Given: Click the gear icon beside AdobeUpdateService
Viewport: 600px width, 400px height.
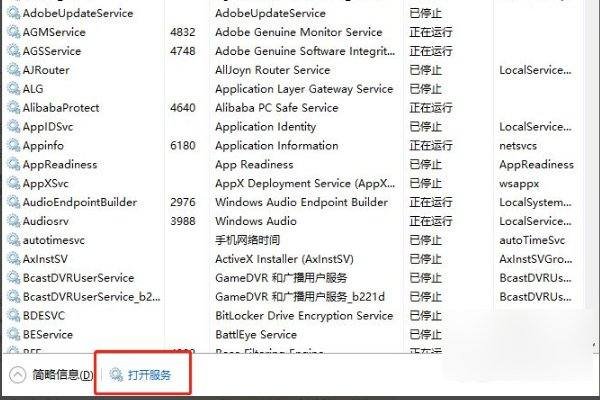Looking at the screenshot, I should point(12,13).
